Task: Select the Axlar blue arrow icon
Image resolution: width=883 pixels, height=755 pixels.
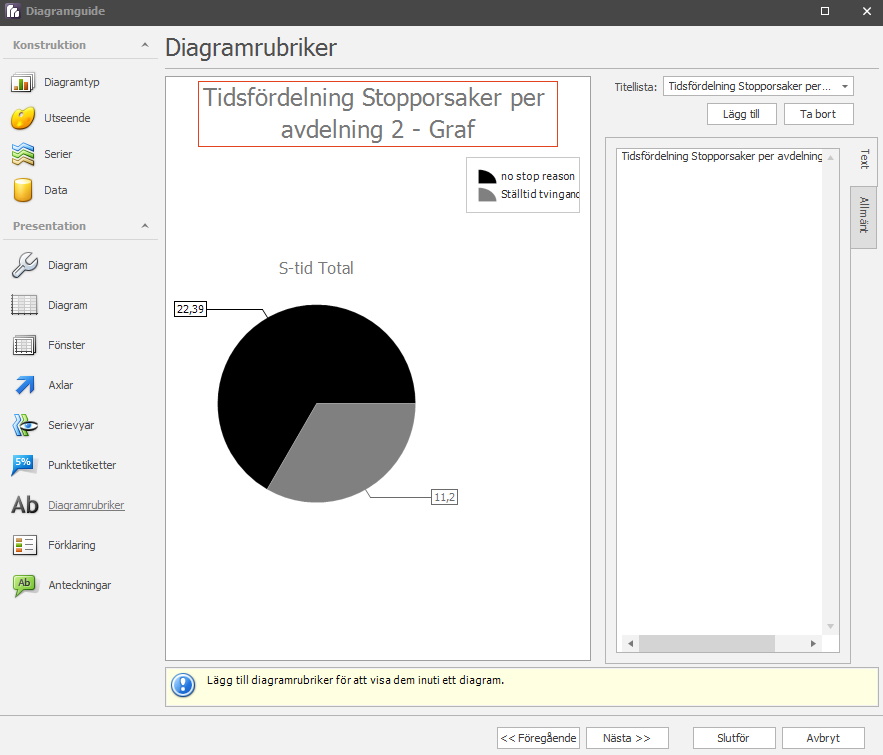Action: 25,385
